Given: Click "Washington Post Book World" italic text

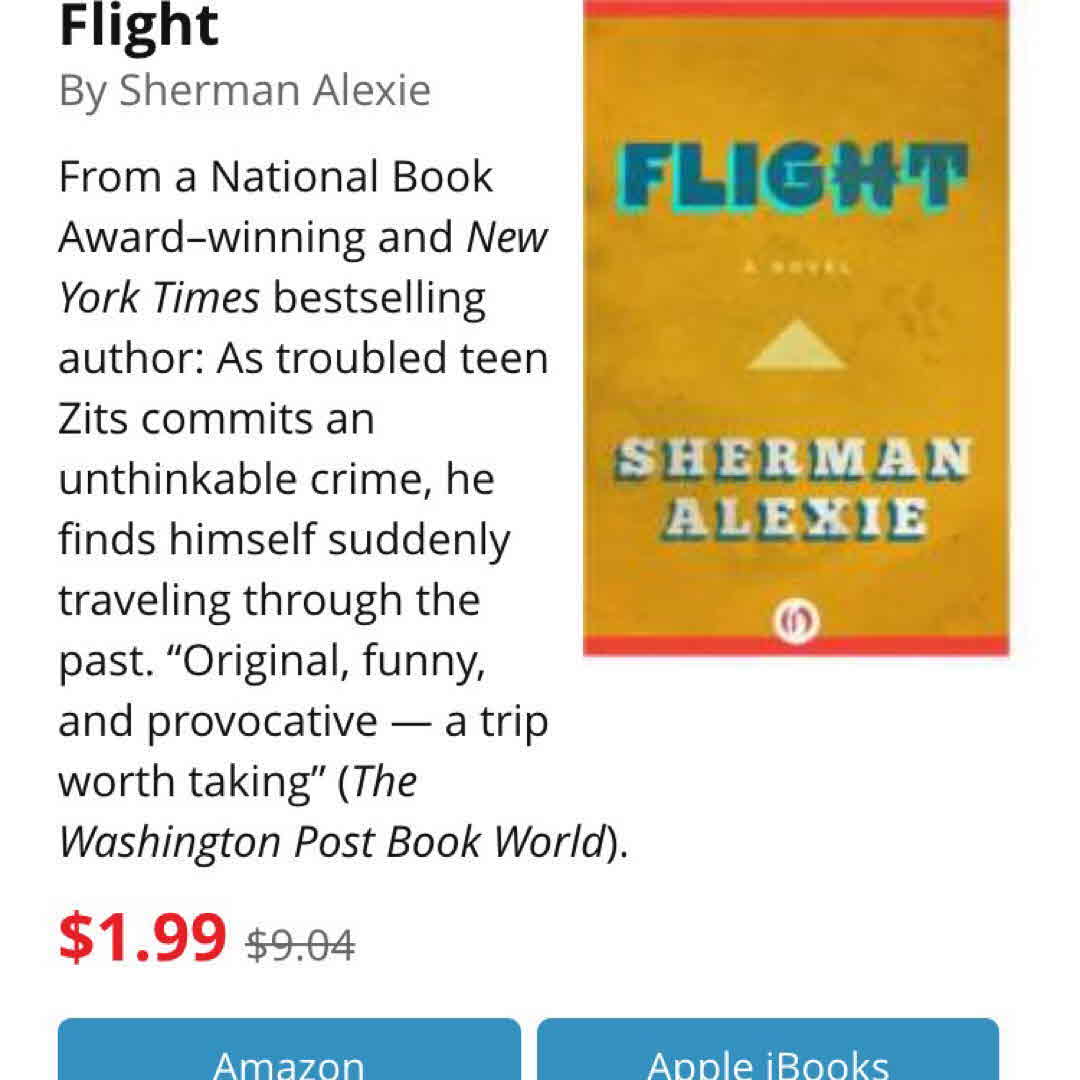Looking at the screenshot, I should [332, 841].
